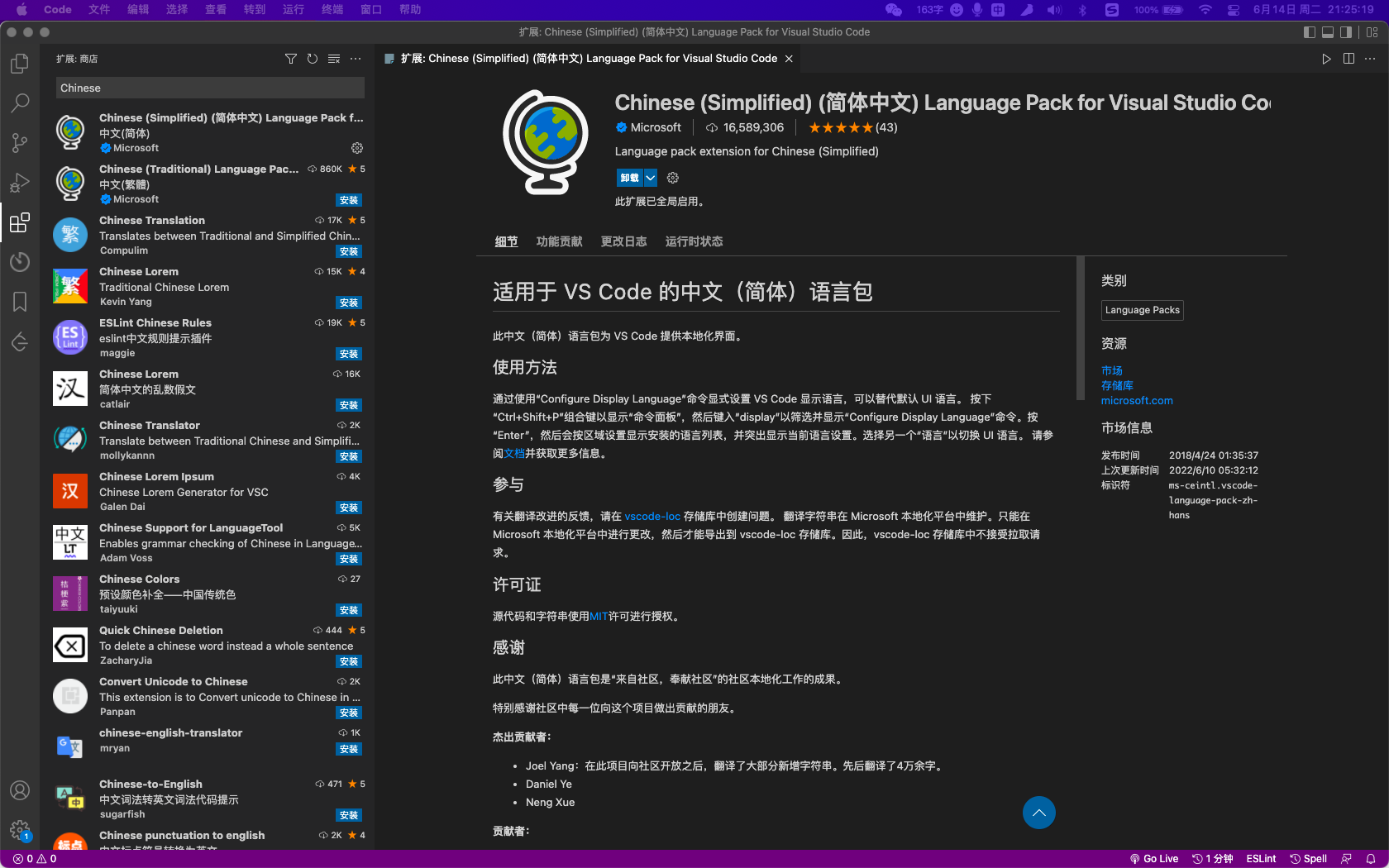This screenshot has height=868, width=1389.
Task: Click the feedback icon in status bar
Action: [1347, 859]
